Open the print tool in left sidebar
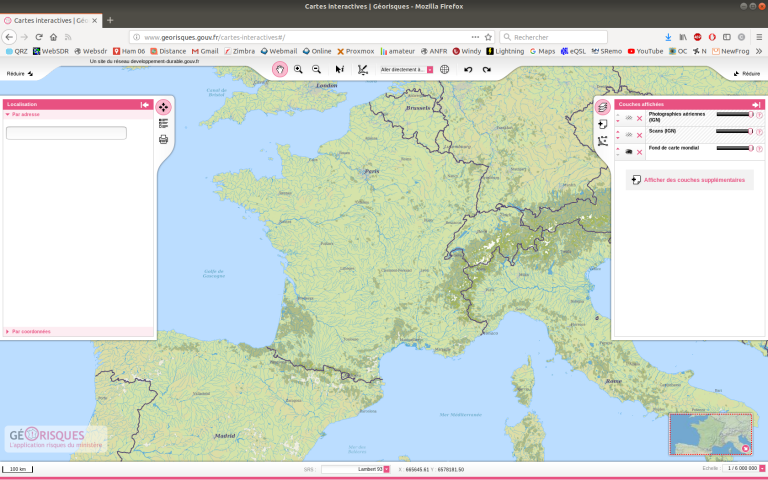The width and height of the screenshot is (768, 480). pos(163,139)
